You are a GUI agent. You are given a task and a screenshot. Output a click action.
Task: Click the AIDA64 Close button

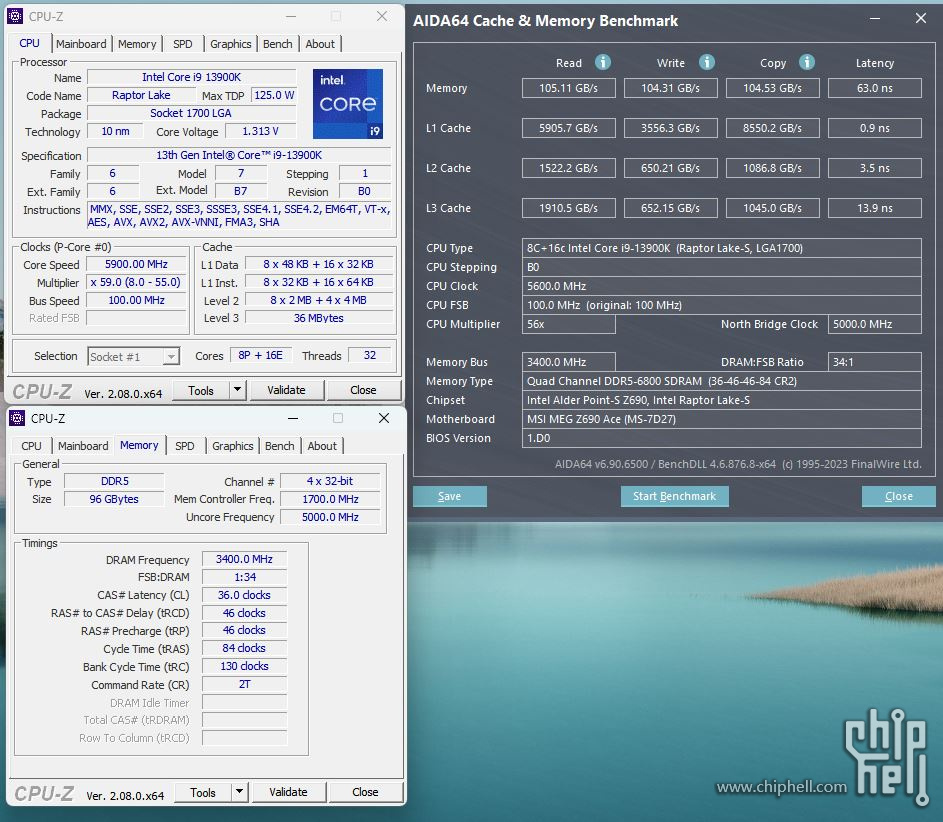coord(898,496)
